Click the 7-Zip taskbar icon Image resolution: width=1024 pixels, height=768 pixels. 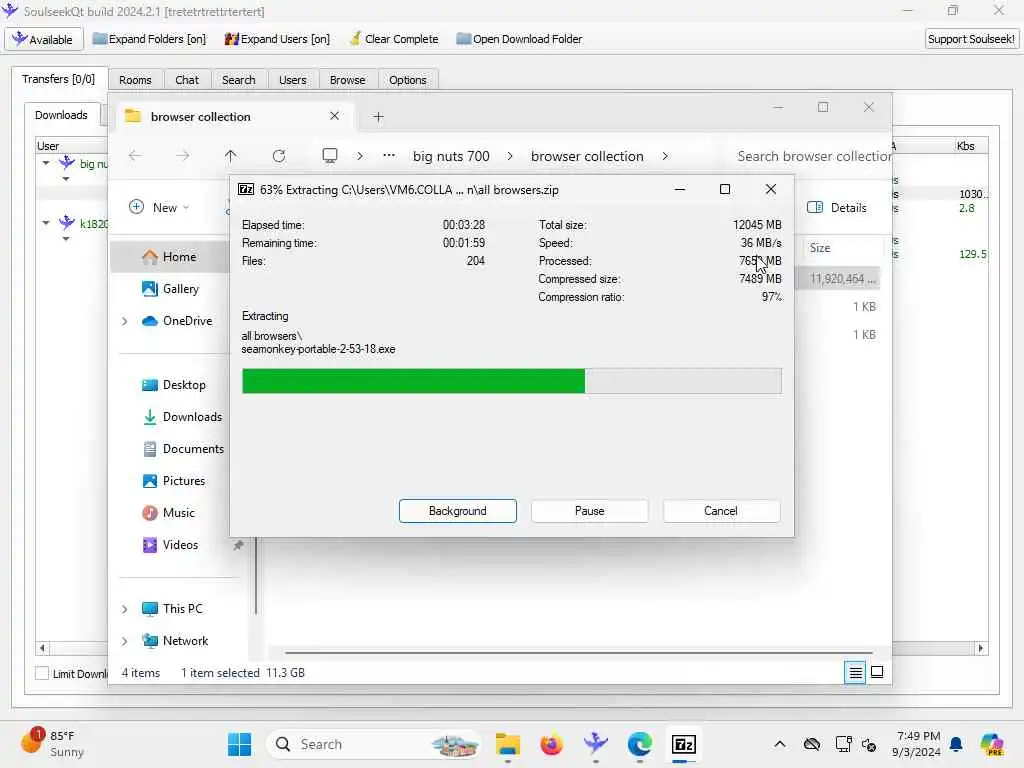tap(684, 744)
